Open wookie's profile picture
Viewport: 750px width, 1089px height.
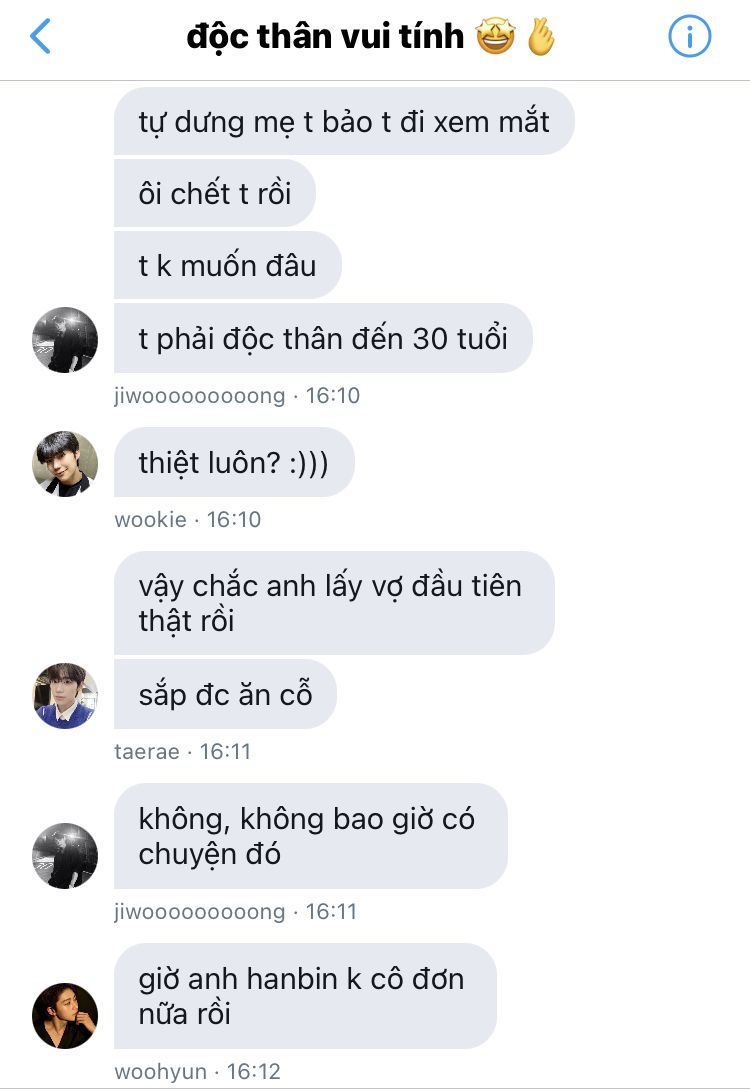click(65, 463)
